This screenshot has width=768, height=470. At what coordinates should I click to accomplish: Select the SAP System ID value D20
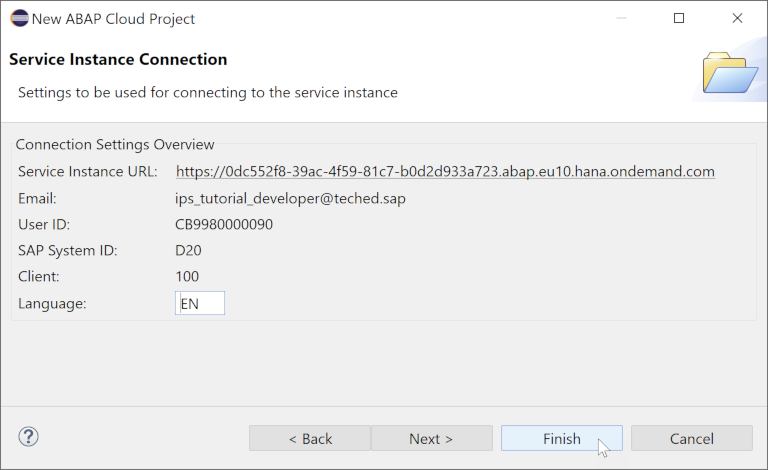(188, 250)
